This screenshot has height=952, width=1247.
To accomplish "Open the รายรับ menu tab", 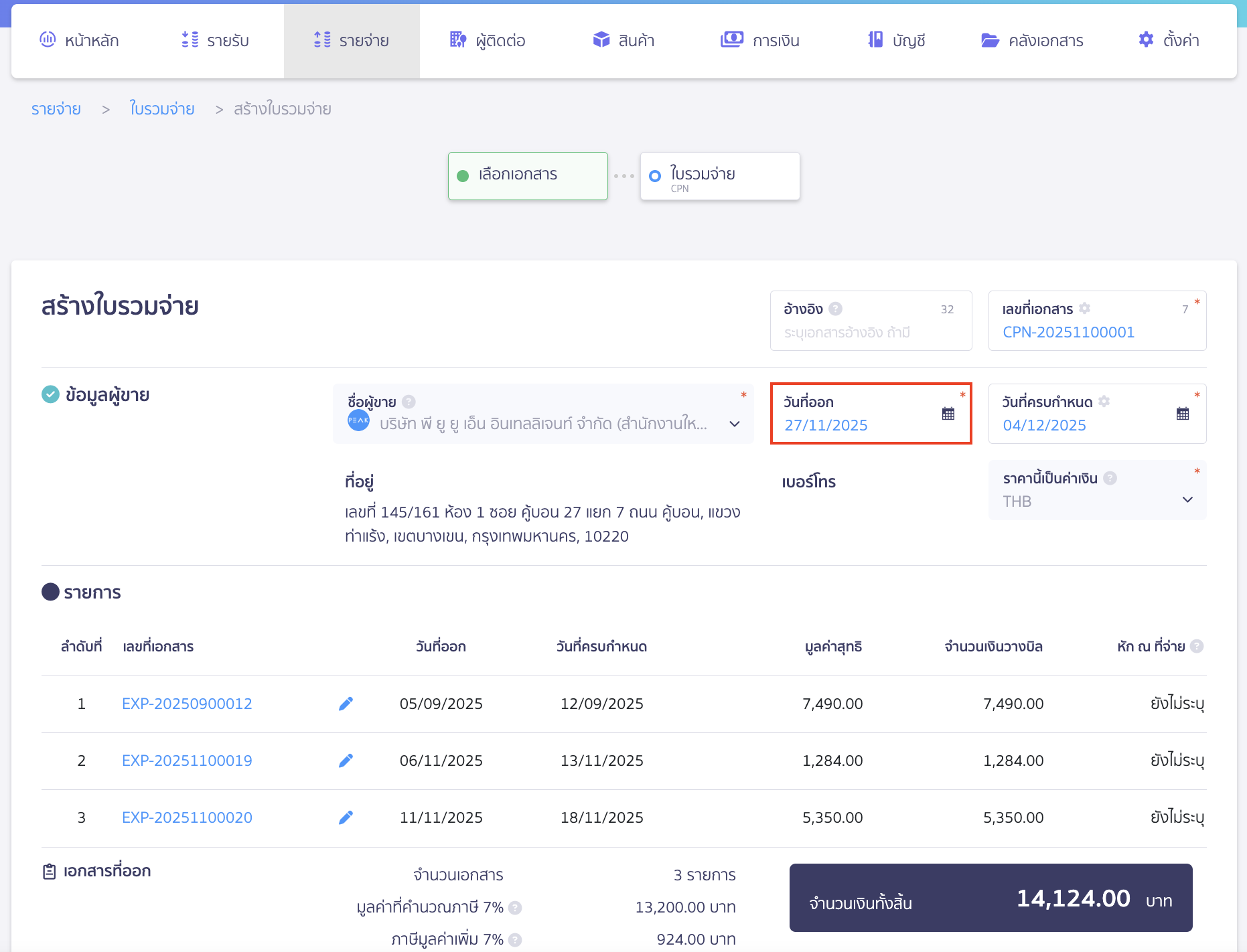I will (215, 41).
